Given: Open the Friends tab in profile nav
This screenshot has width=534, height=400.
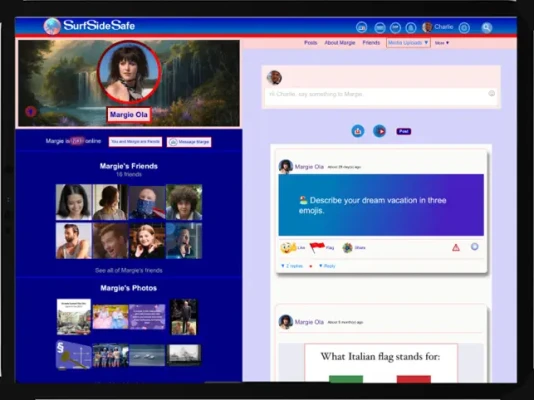Looking at the screenshot, I should [x=371, y=43].
